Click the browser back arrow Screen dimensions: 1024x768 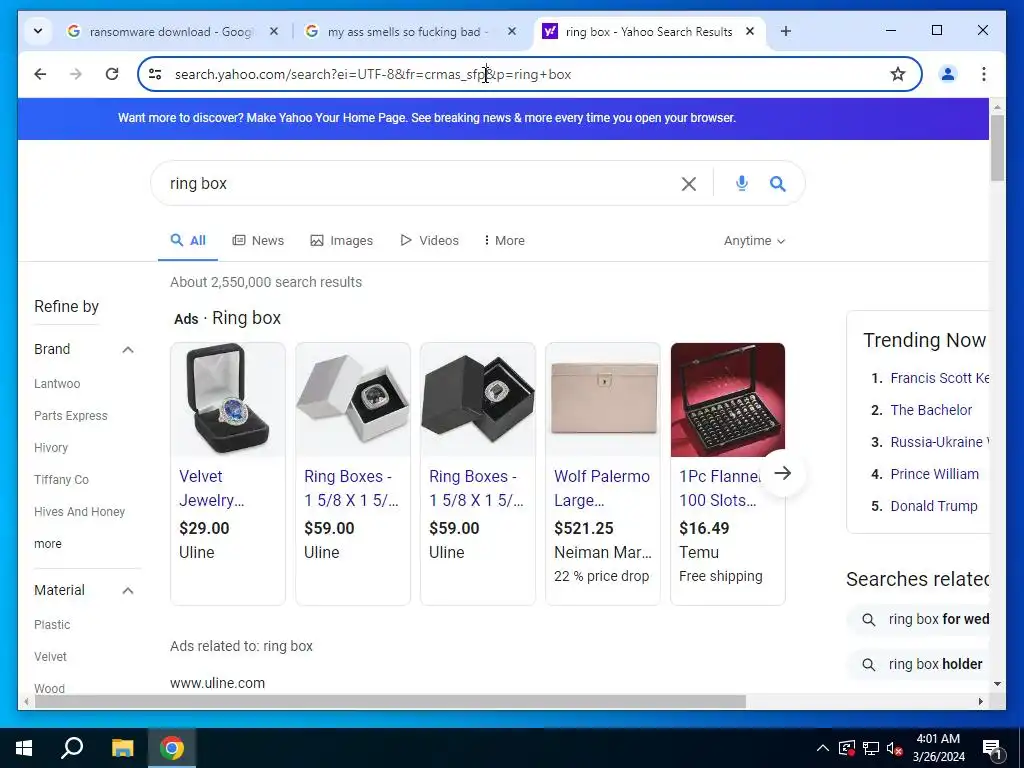coord(40,74)
